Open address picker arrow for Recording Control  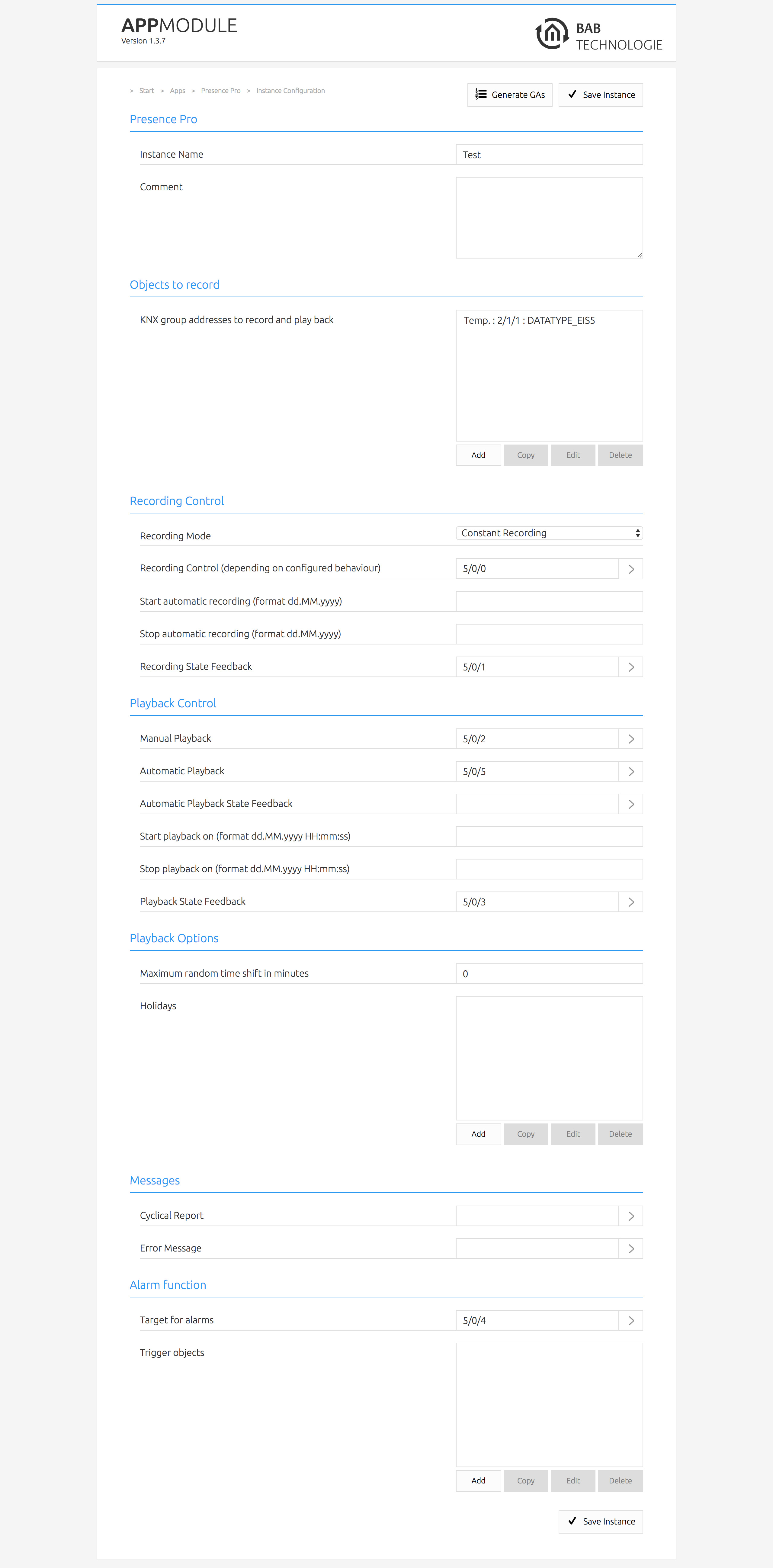(630, 569)
